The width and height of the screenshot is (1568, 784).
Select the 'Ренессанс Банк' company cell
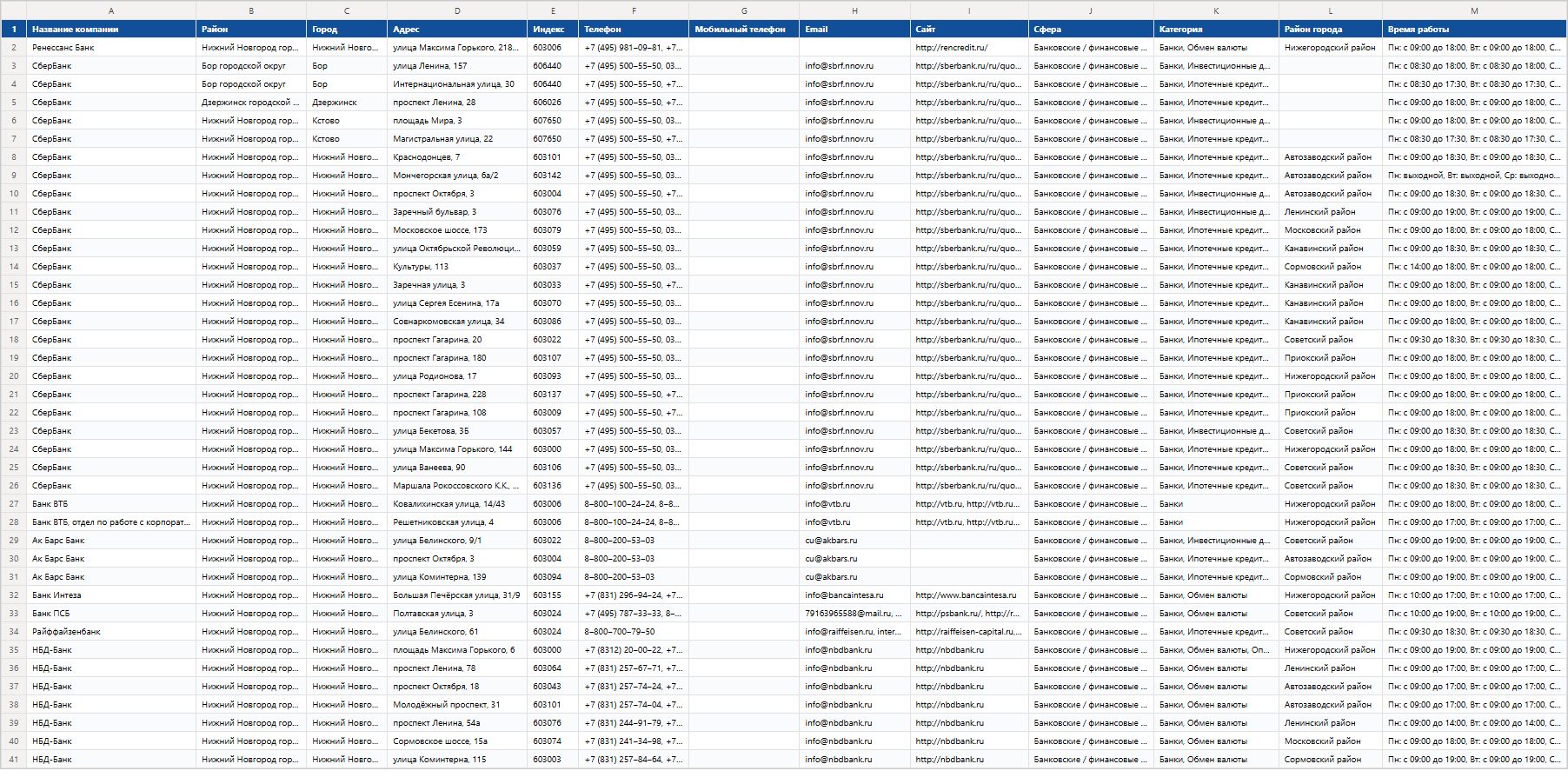pyautogui.click(x=111, y=48)
